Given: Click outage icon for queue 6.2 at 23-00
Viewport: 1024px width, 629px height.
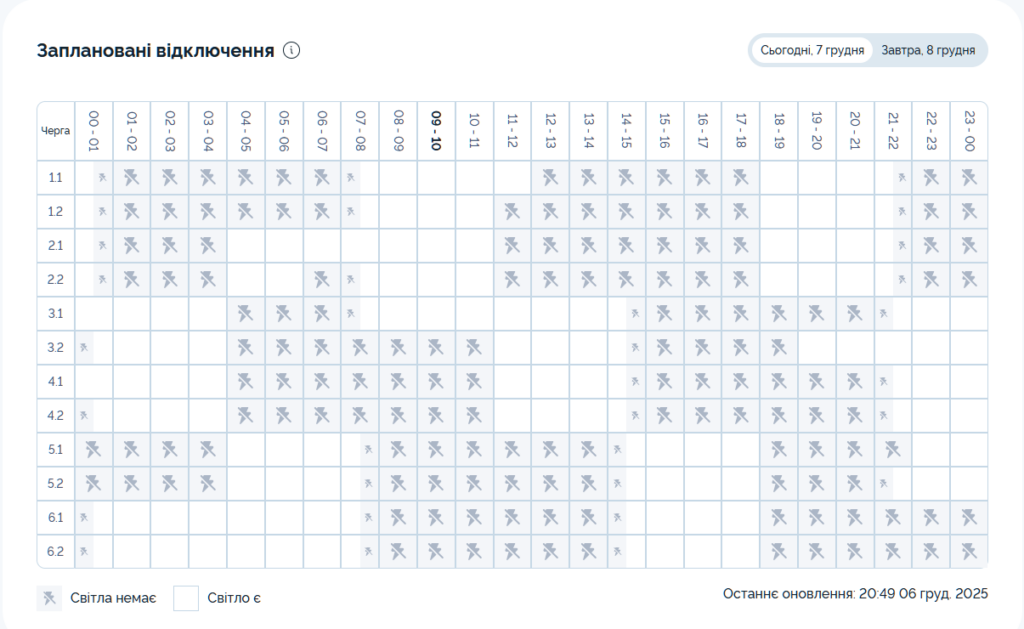Looking at the screenshot, I should (968, 552).
